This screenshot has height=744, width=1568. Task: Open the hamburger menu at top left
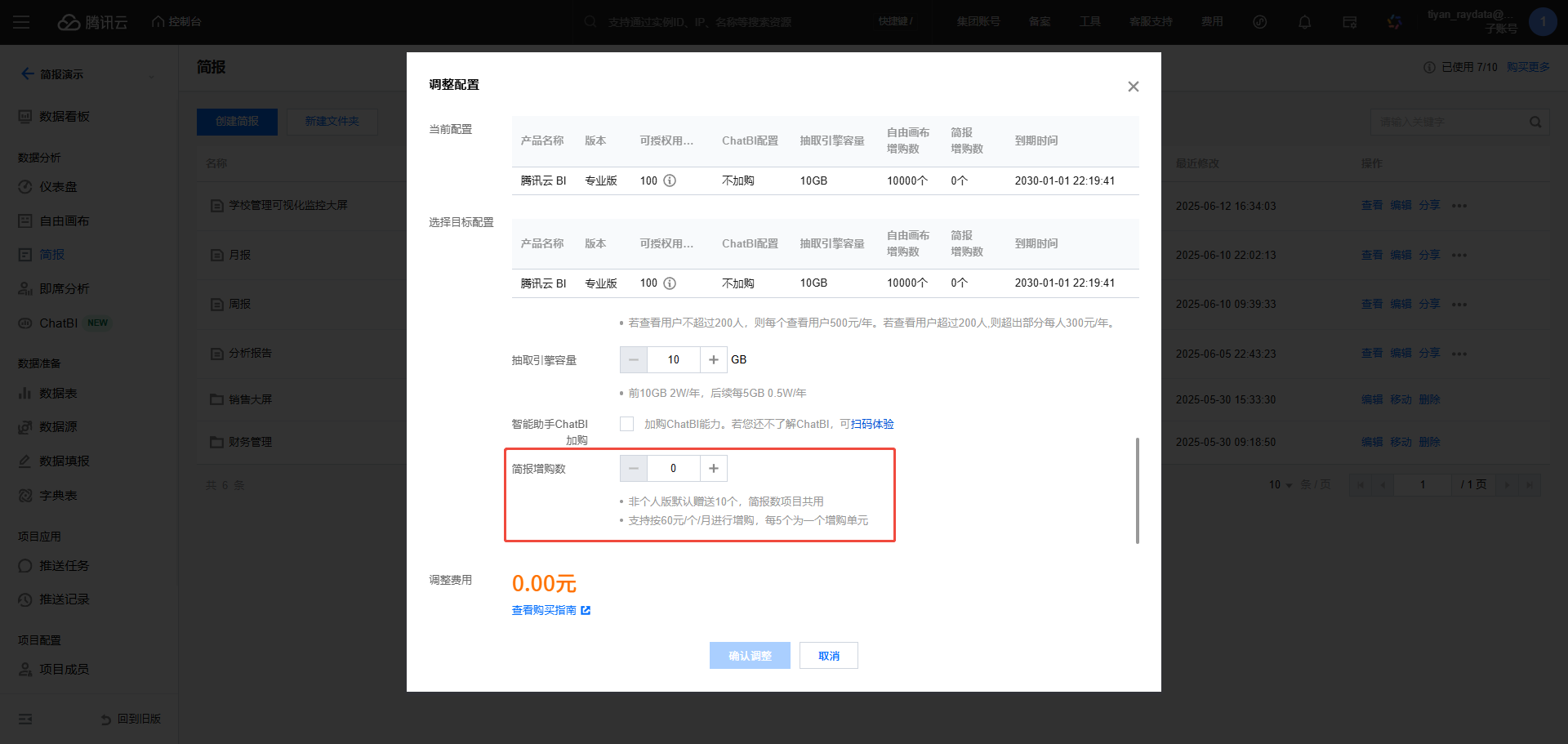pos(21,22)
